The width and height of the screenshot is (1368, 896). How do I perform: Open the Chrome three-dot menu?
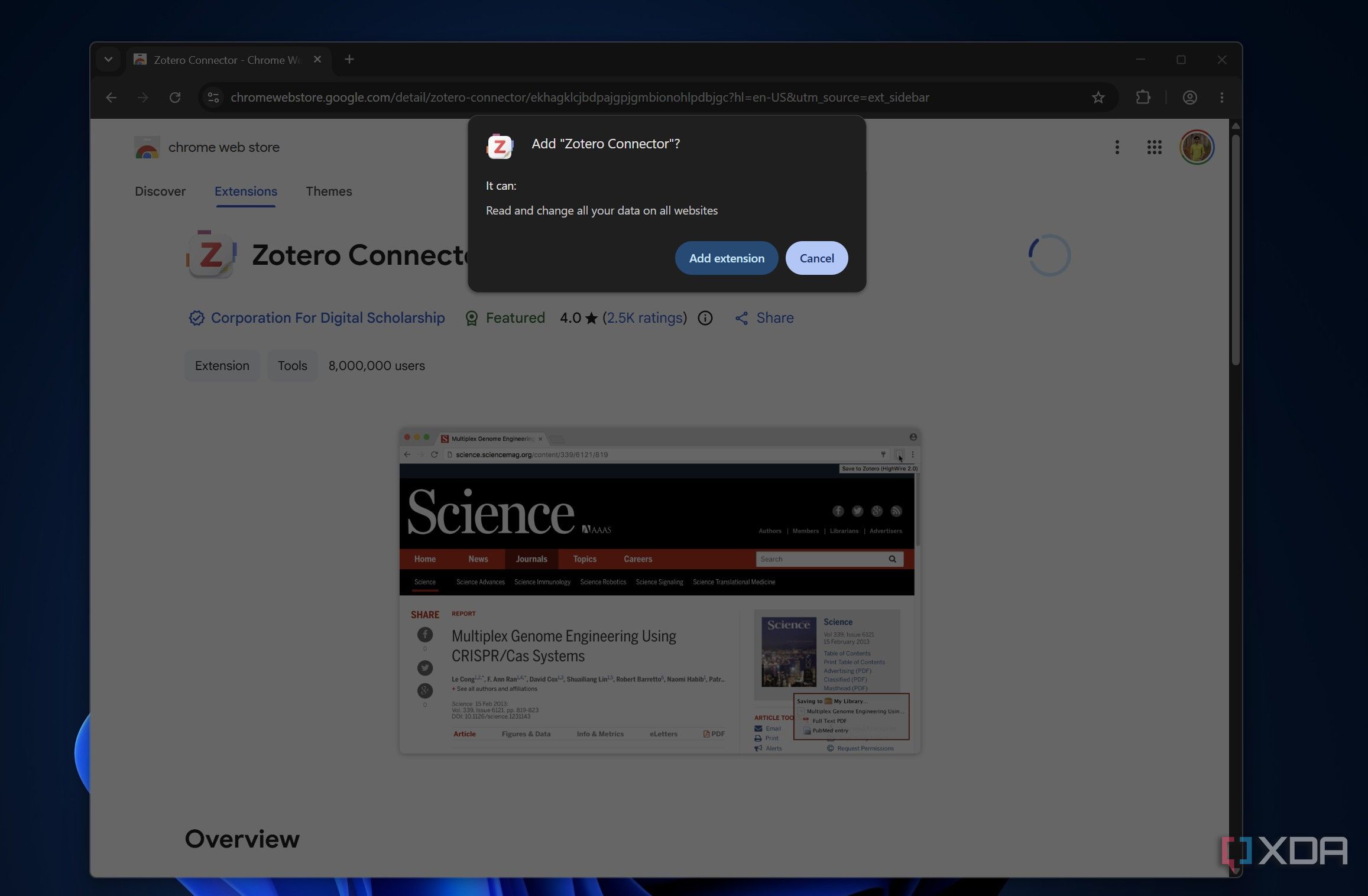(x=1222, y=98)
